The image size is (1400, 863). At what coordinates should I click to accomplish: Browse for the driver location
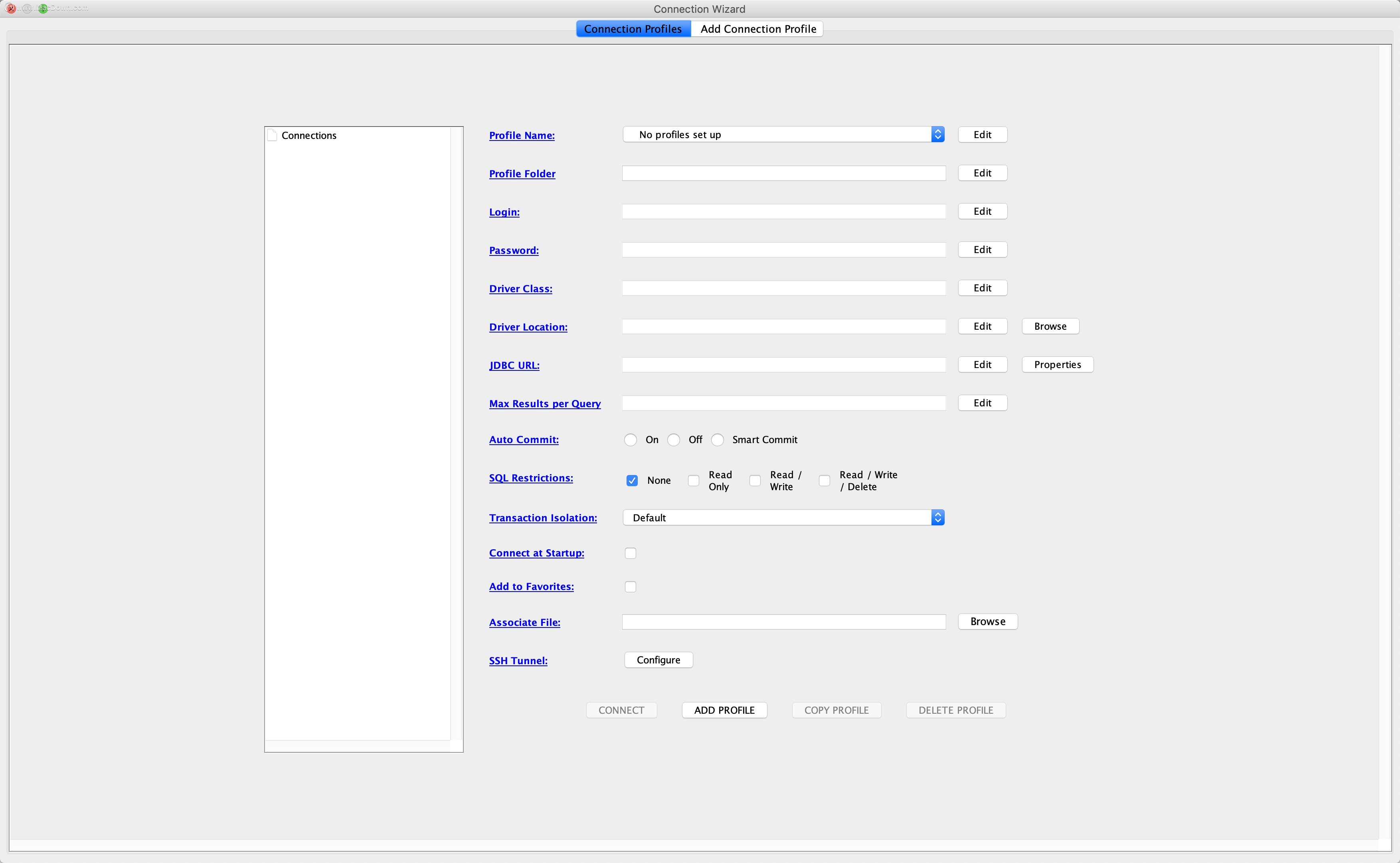point(1050,326)
